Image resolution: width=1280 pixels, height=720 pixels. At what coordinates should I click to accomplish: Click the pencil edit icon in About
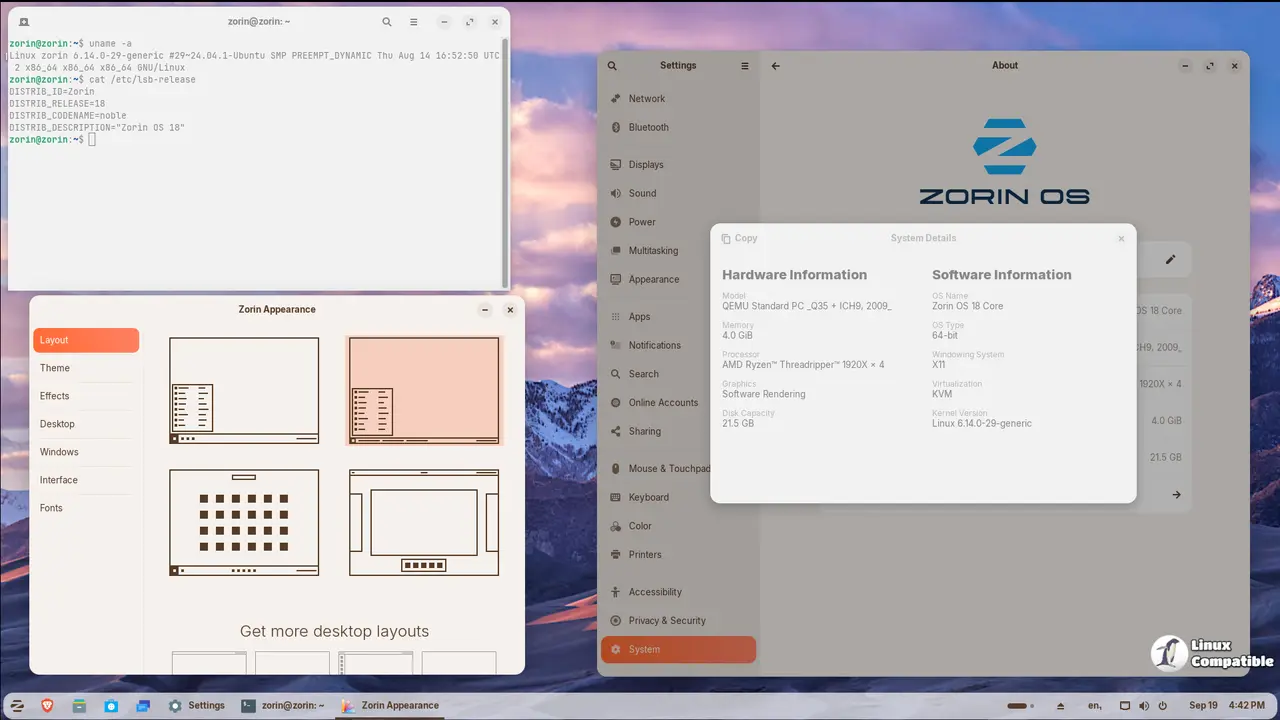(1170, 260)
